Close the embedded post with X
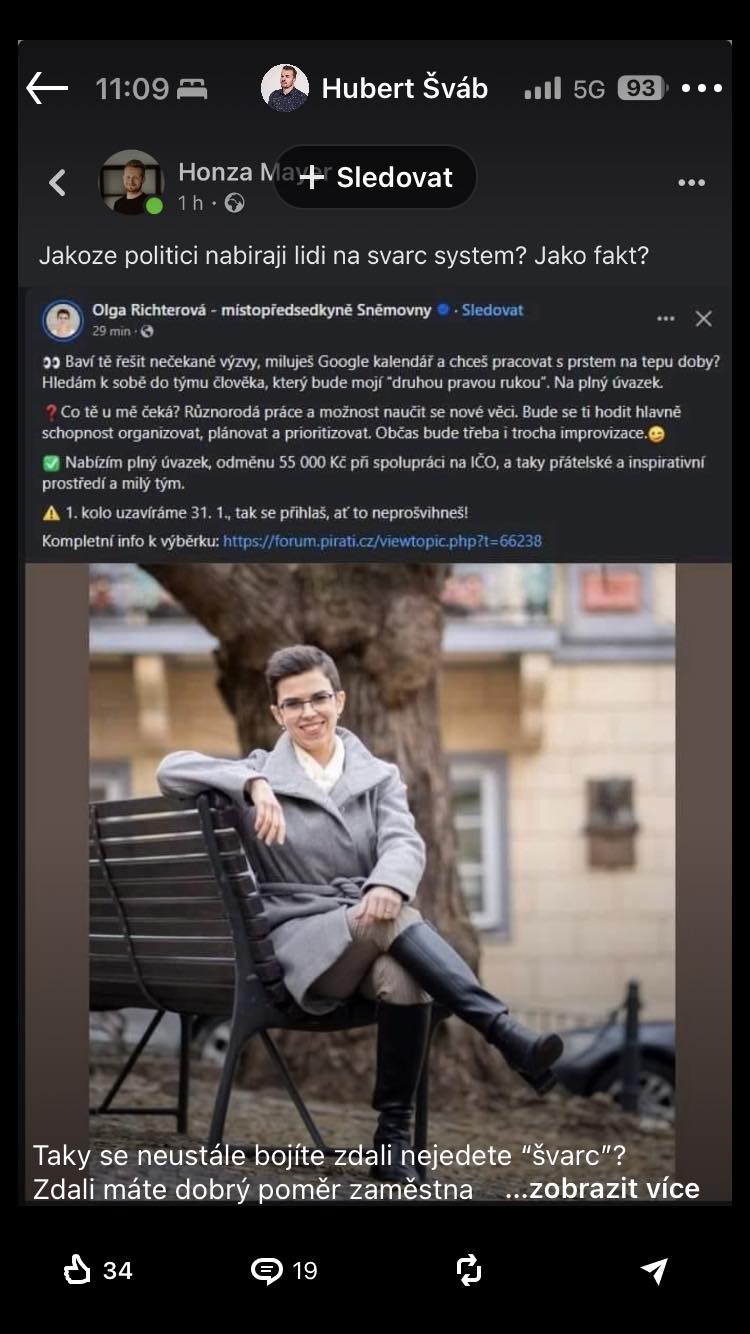 (x=704, y=319)
